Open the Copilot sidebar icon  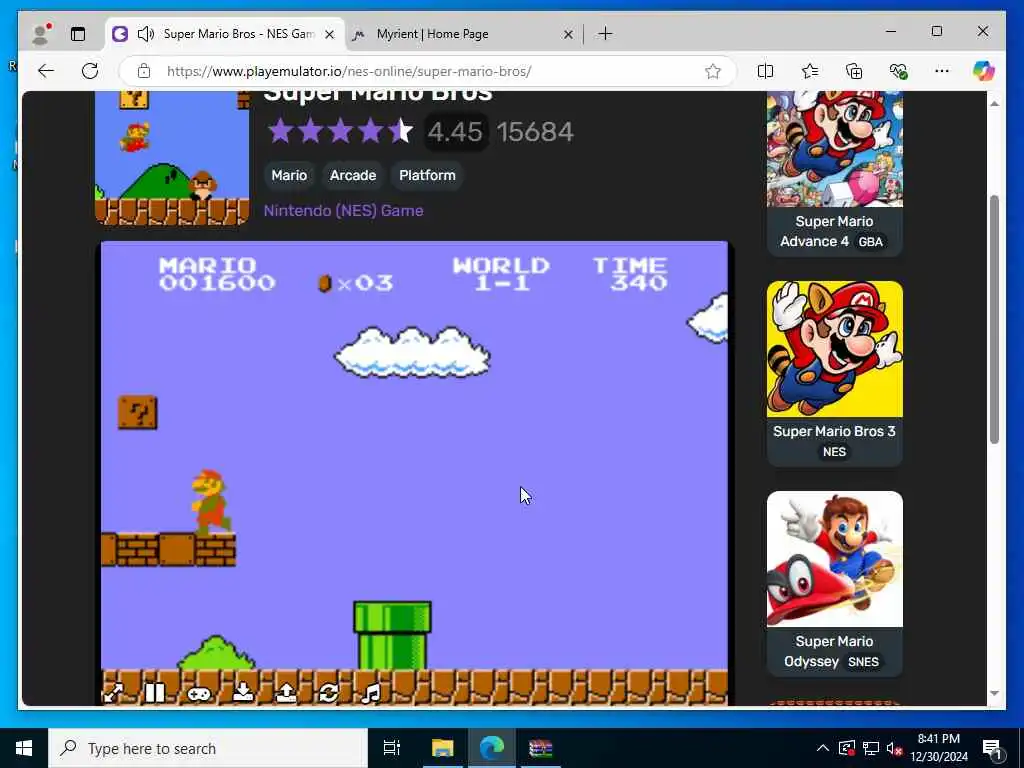[984, 71]
